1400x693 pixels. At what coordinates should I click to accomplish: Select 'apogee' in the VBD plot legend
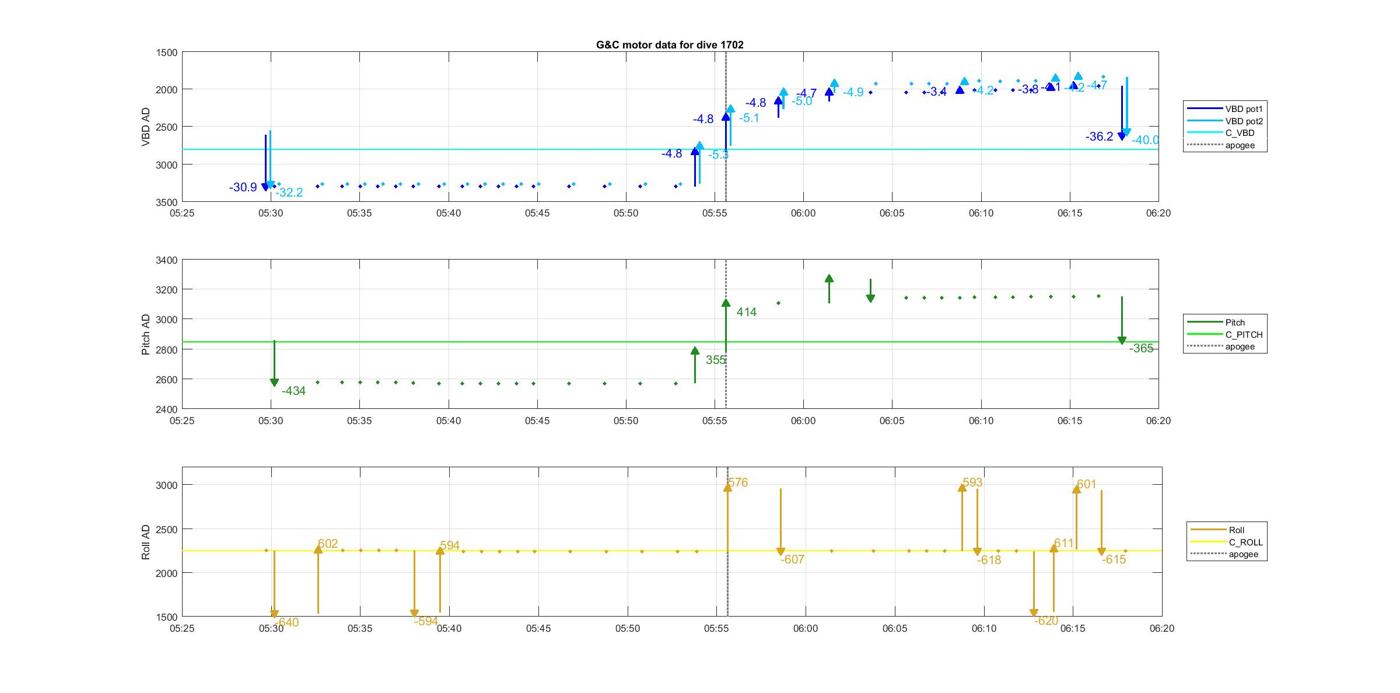1222,146
